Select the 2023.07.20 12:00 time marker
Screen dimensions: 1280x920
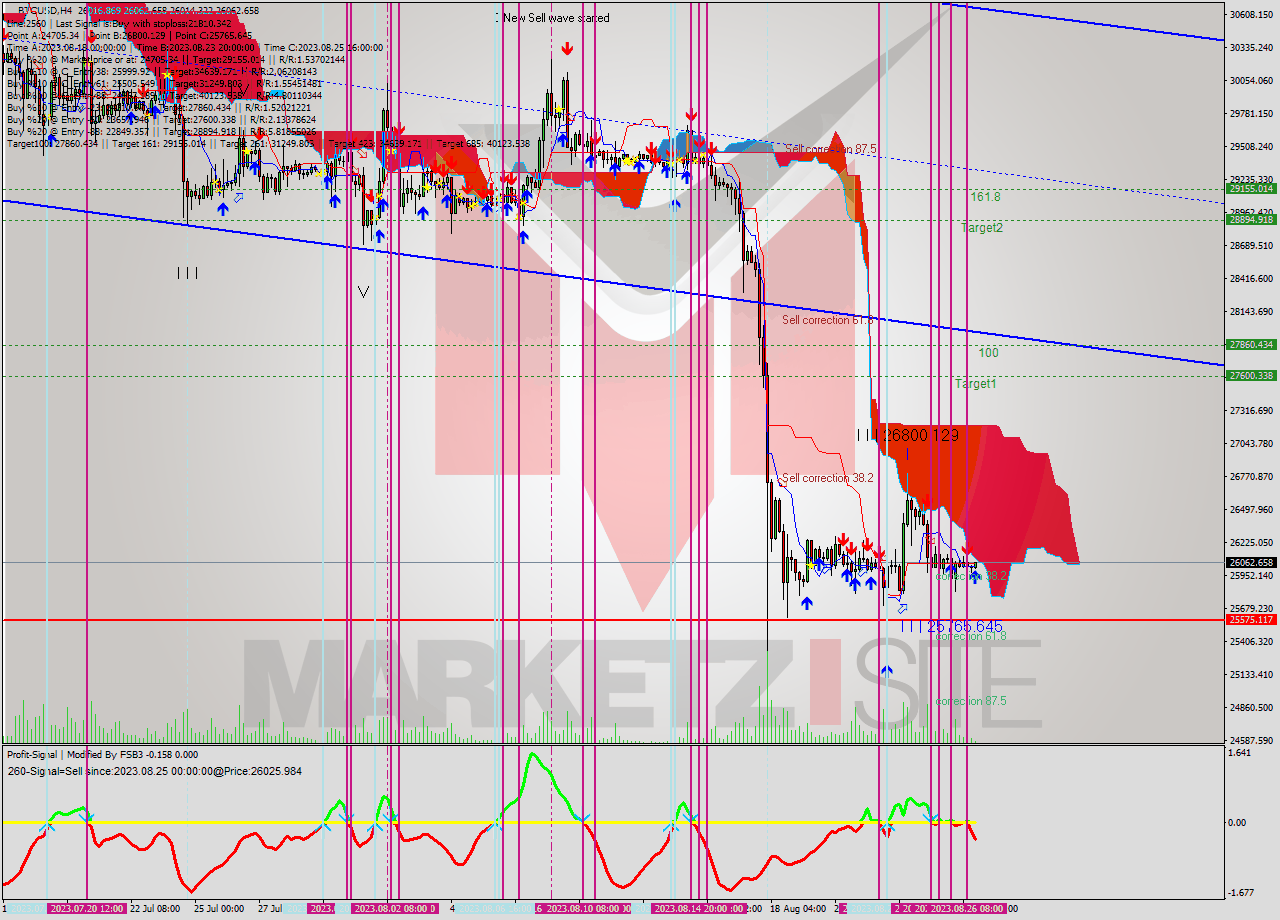86,909
